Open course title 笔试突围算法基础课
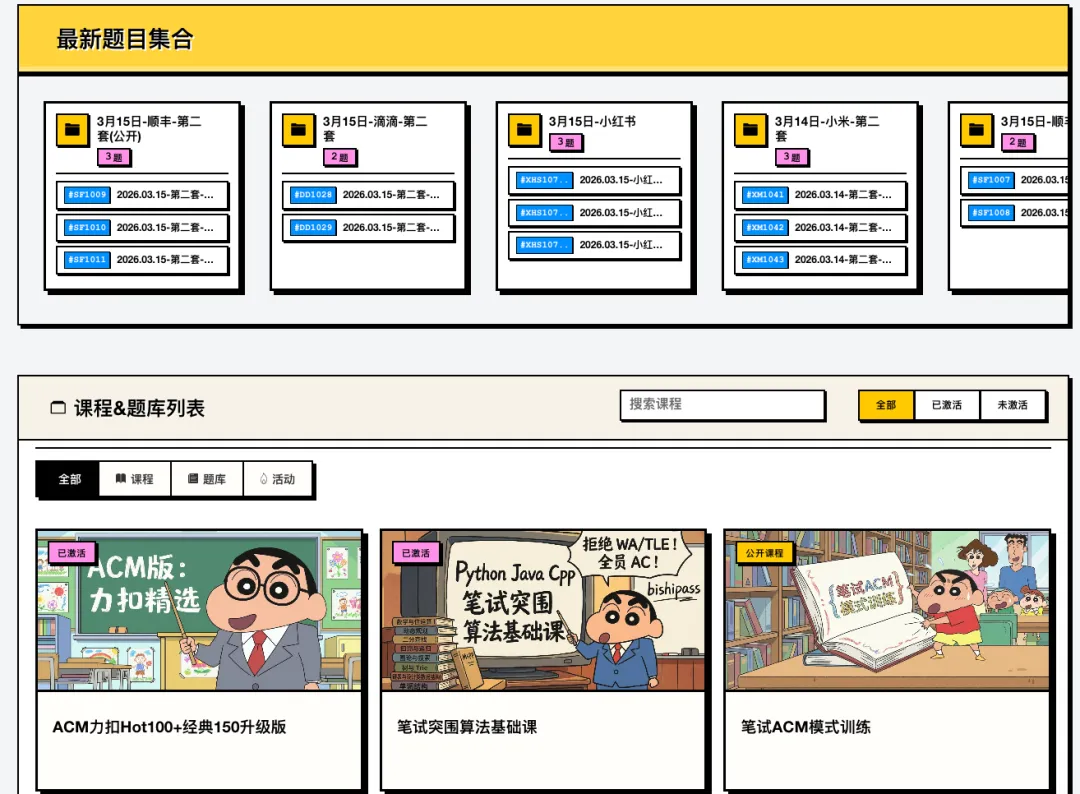The height and width of the screenshot is (794, 1080). click(x=467, y=727)
